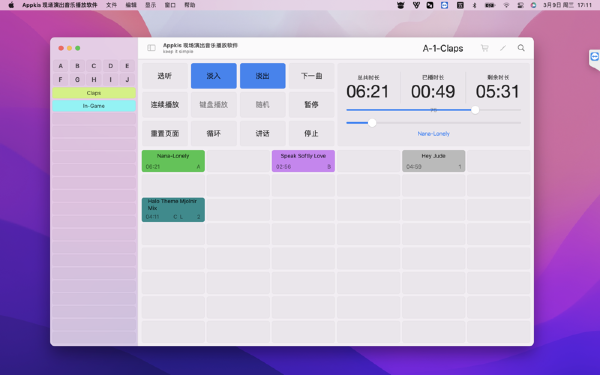Viewport: 600px width, 375px height.
Task: Switch to bank A
Action: [x=60, y=66]
